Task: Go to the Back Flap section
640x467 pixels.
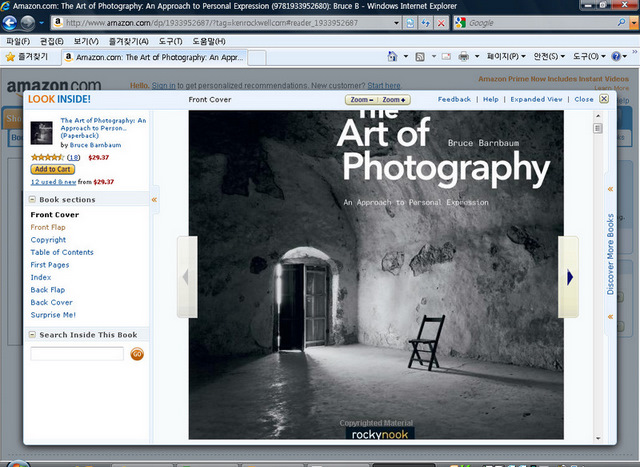Action: [x=48, y=290]
